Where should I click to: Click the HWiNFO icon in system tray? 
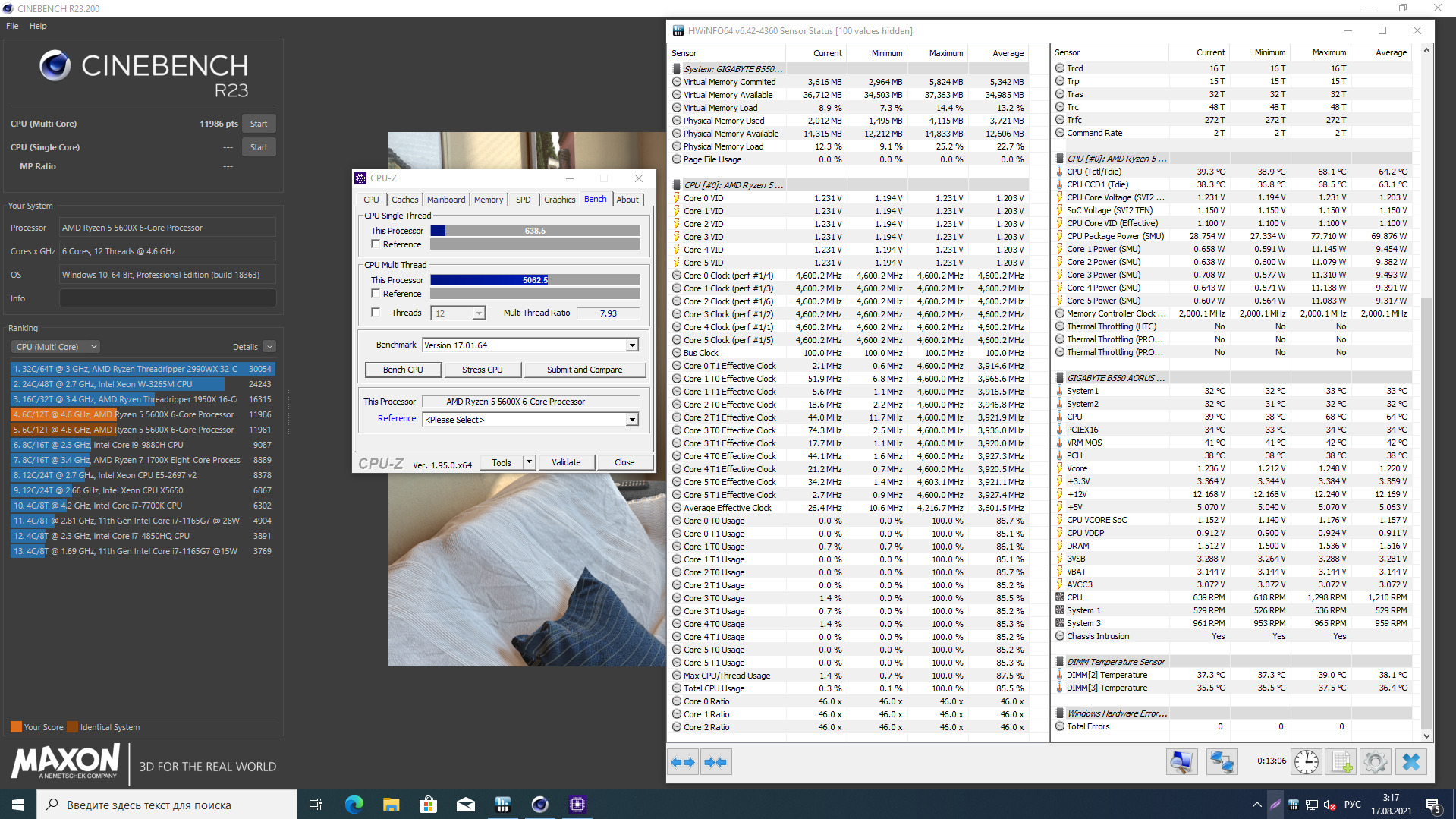1293,805
